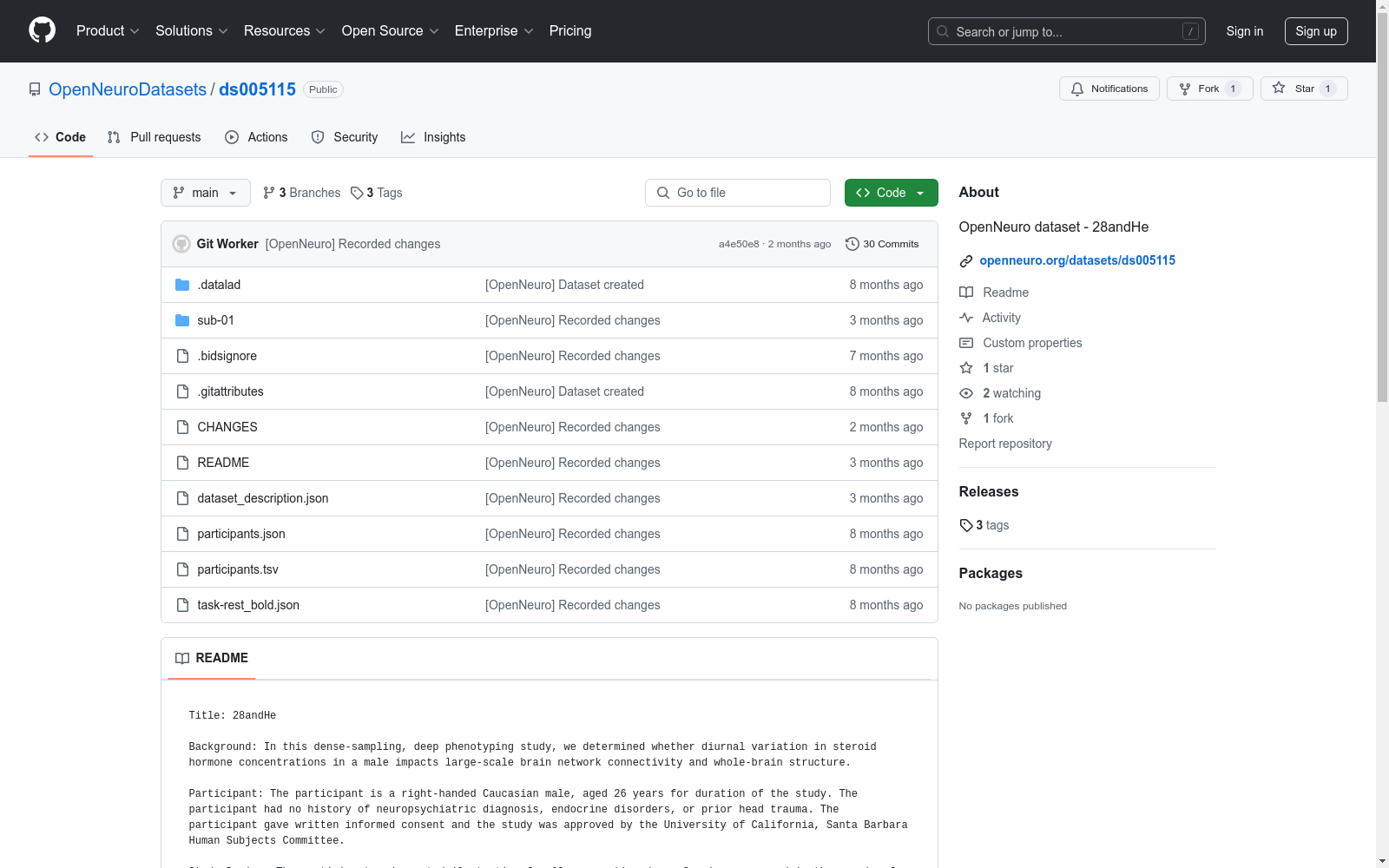Open the dataset_description.json file name

point(263,498)
